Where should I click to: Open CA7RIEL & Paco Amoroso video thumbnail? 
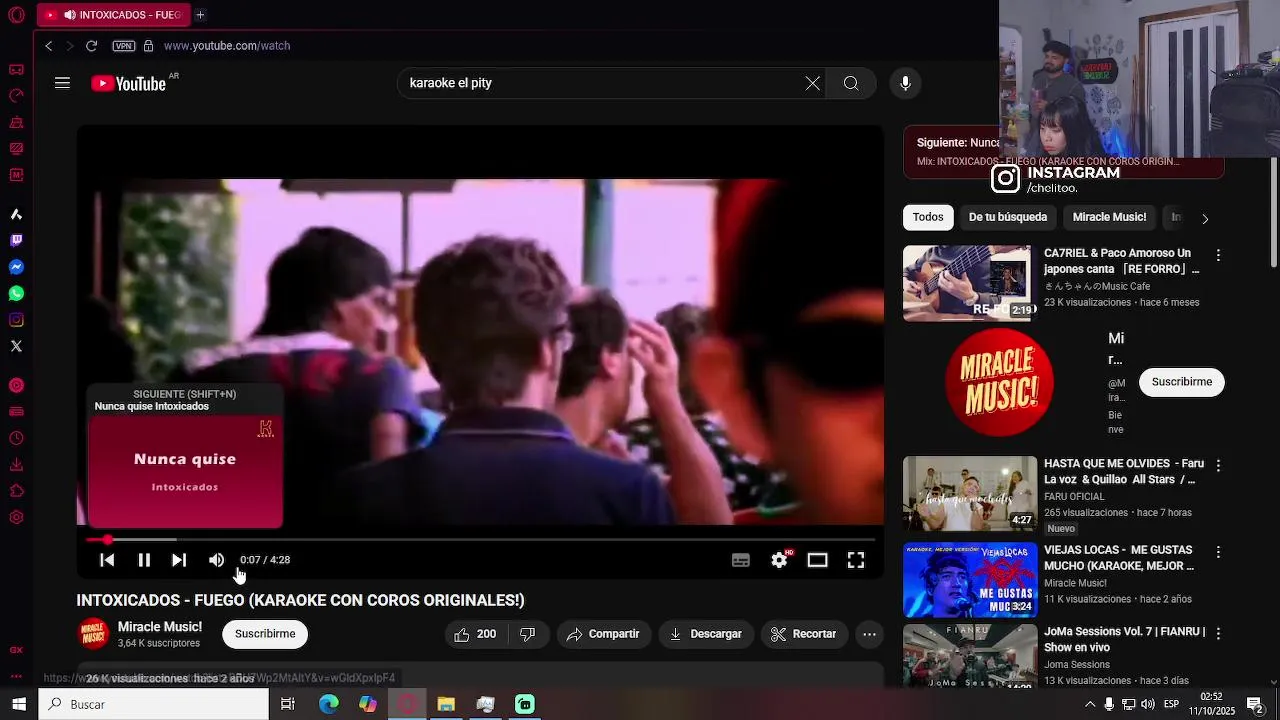tap(970, 283)
